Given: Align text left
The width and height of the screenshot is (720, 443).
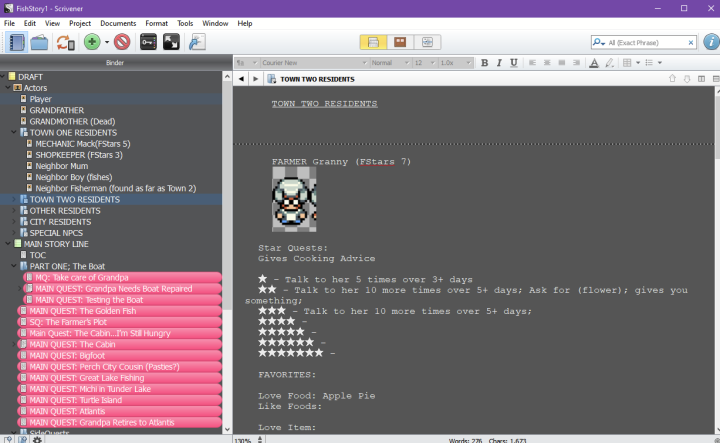Looking at the screenshot, I should click(x=532, y=63).
